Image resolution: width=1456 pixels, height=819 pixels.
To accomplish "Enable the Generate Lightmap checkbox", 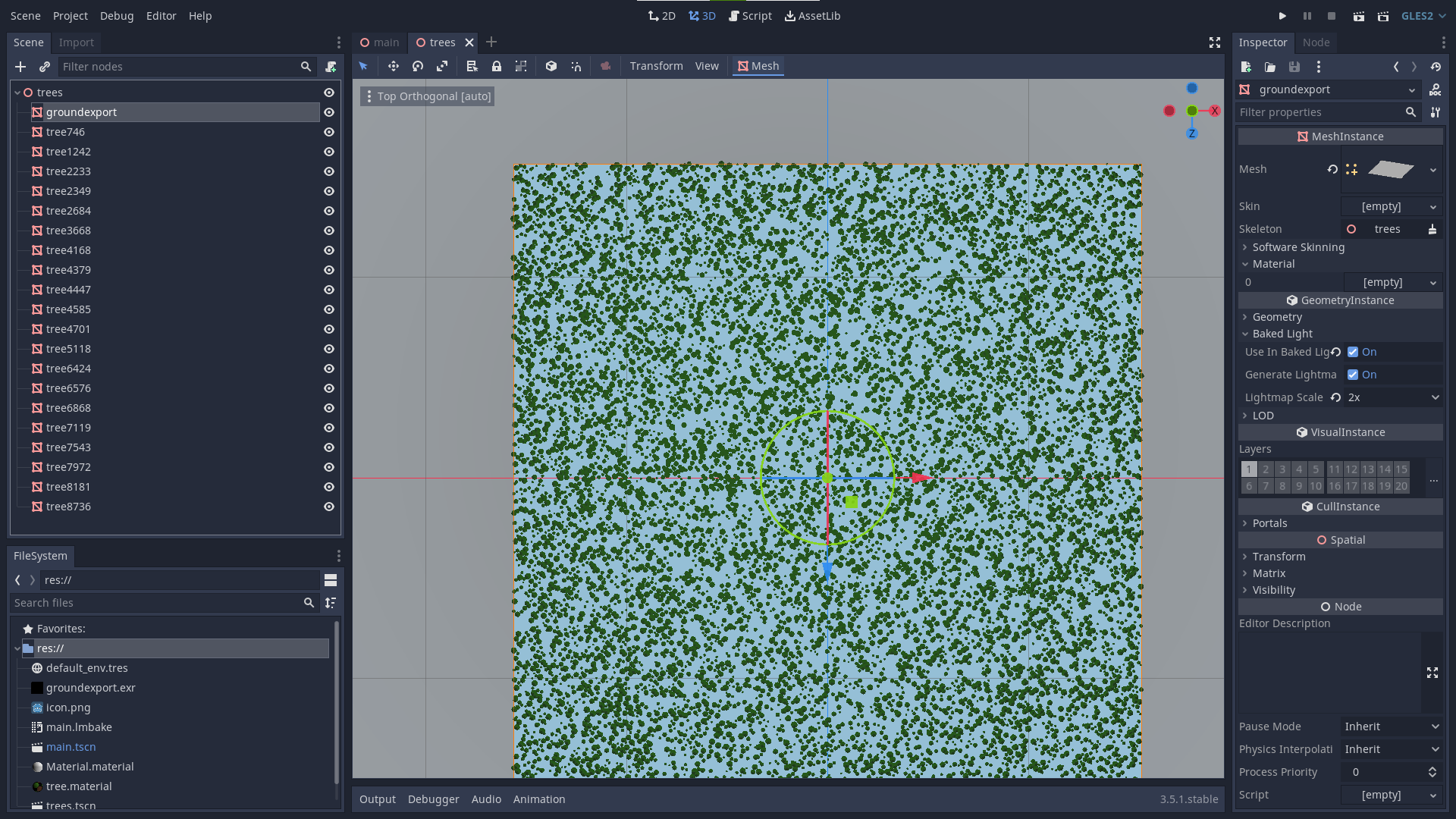I will click(1354, 374).
